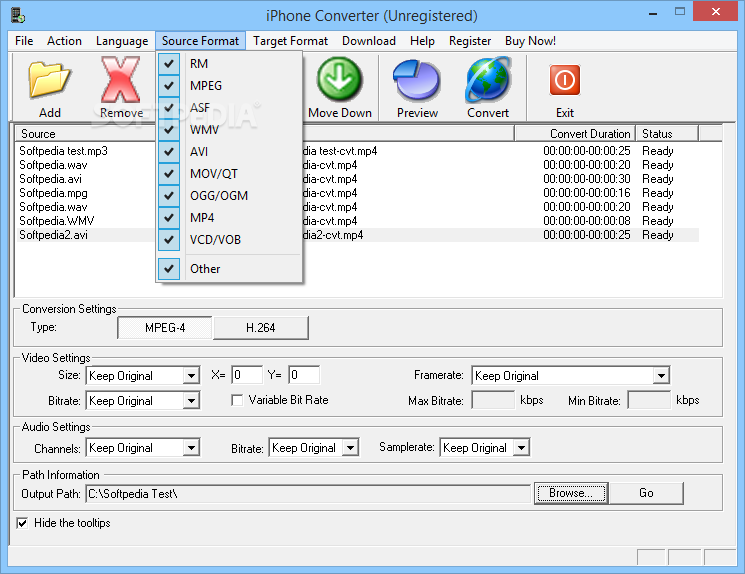Toggle the ASF source format check

[x=230, y=107]
